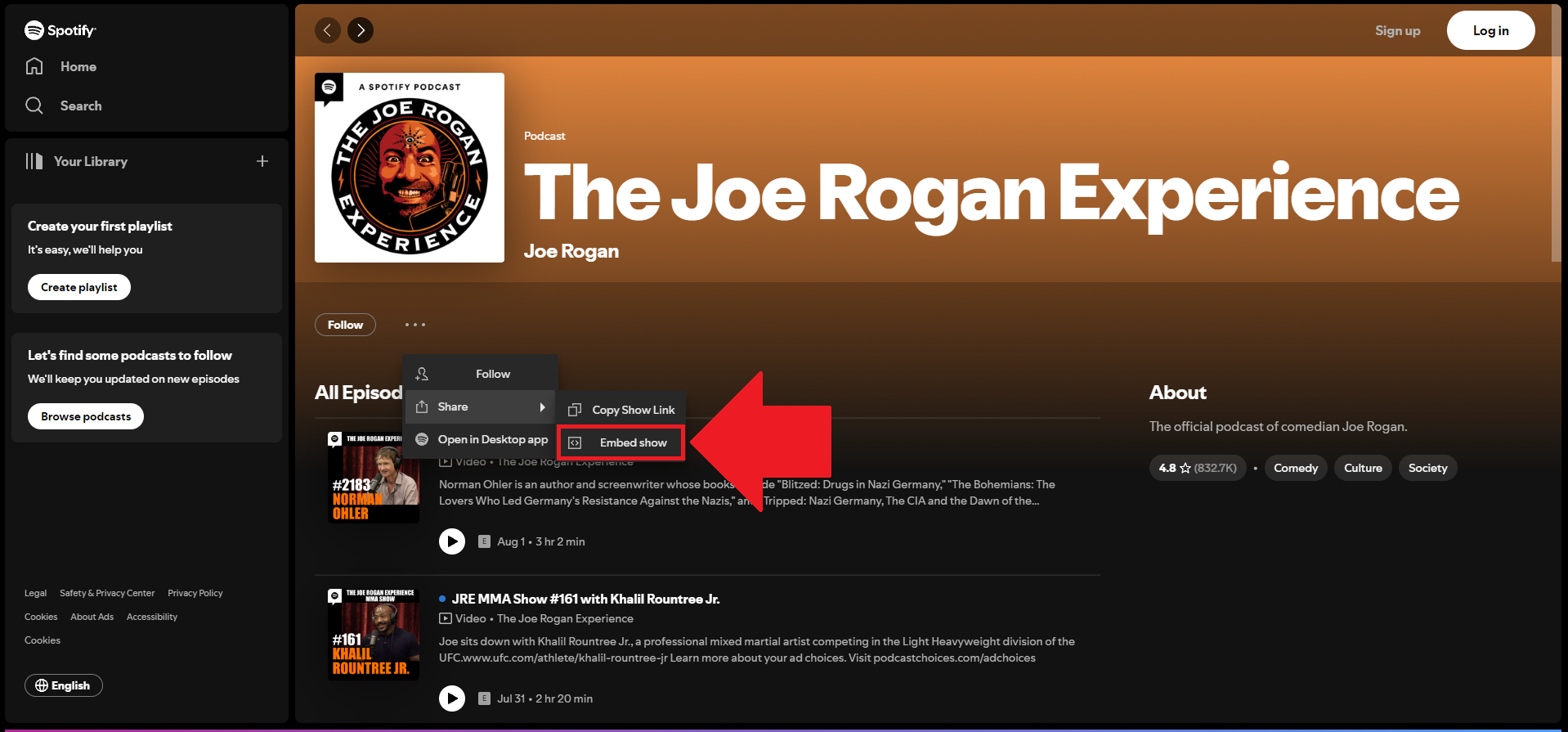Click the About heading
Image resolution: width=1568 pixels, height=732 pixels.
click(x=1178, y=393)
